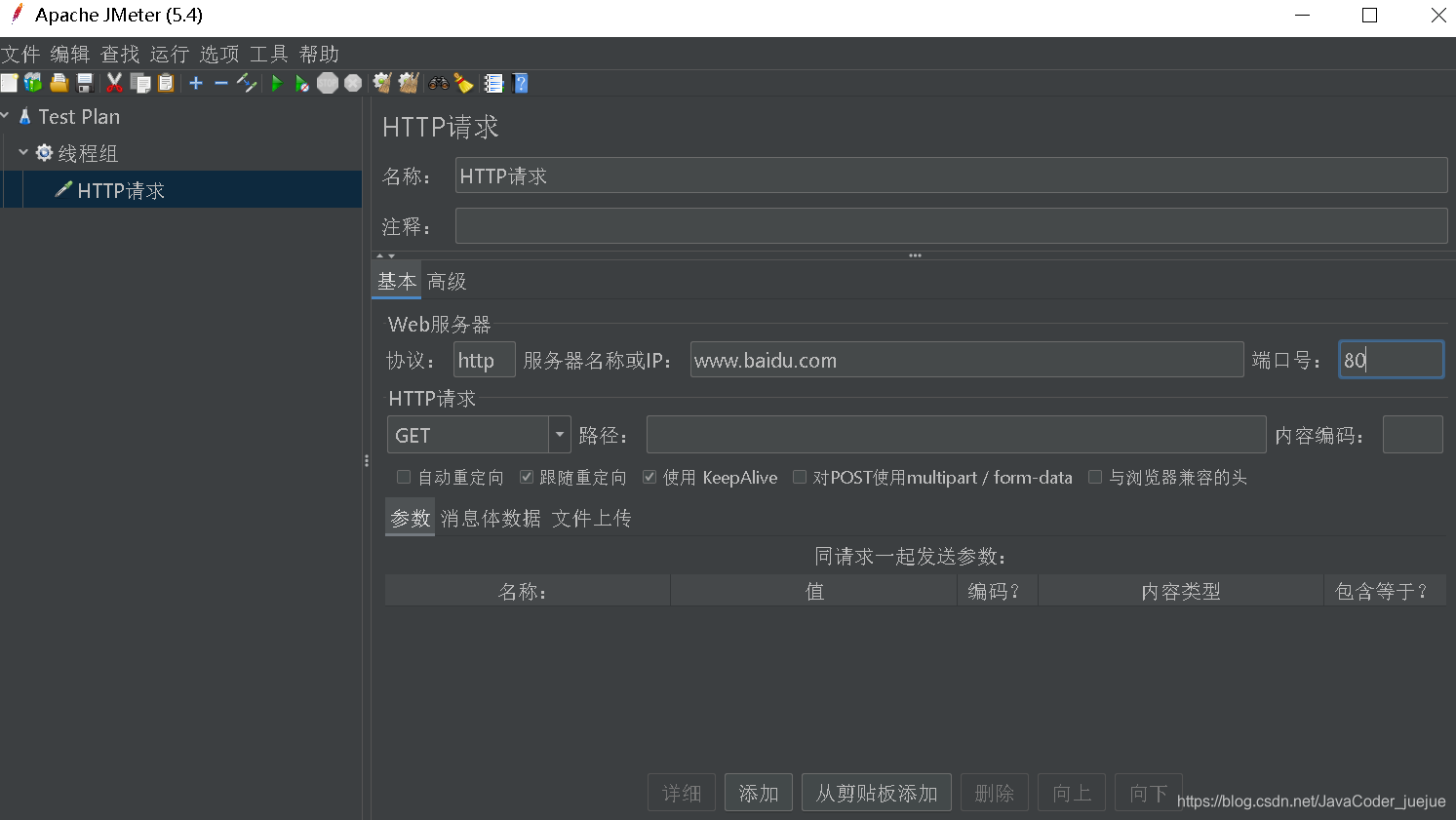The width and height of the screenshot is (1456, 820).
Task: Click the 删除 button
Action: 995,793
